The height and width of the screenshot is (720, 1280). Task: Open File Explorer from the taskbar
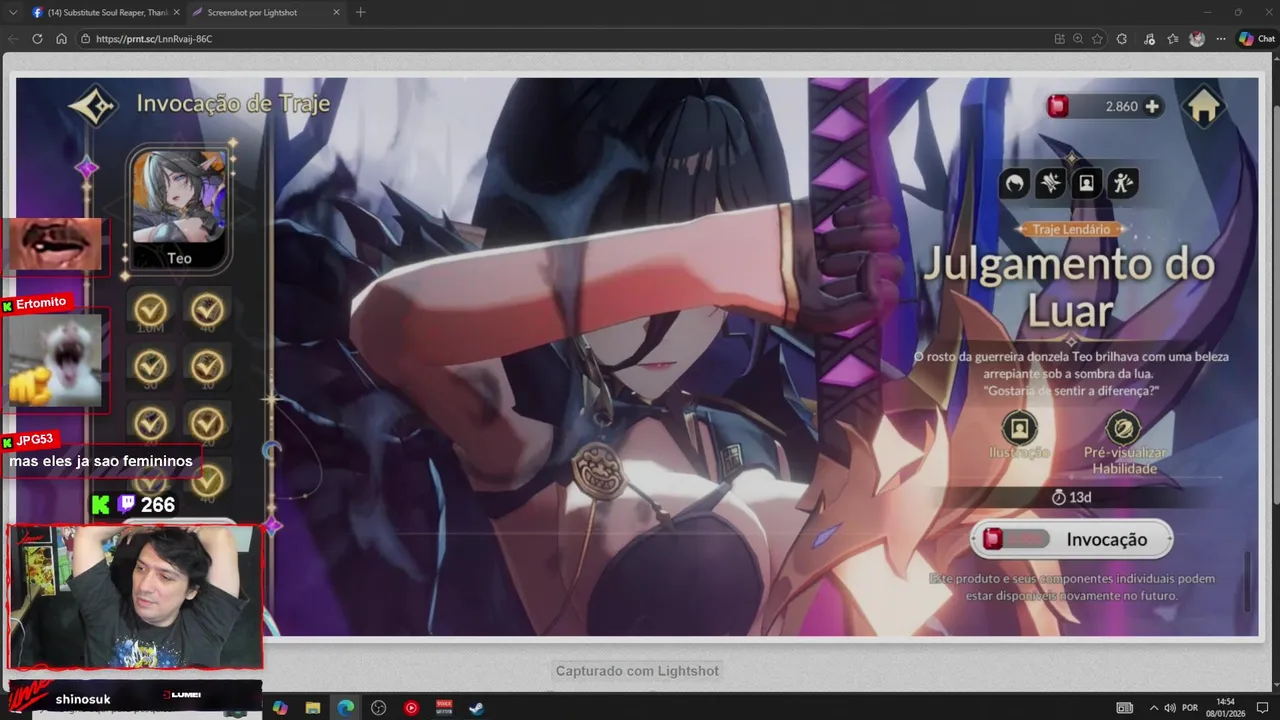tap(313, 708)
